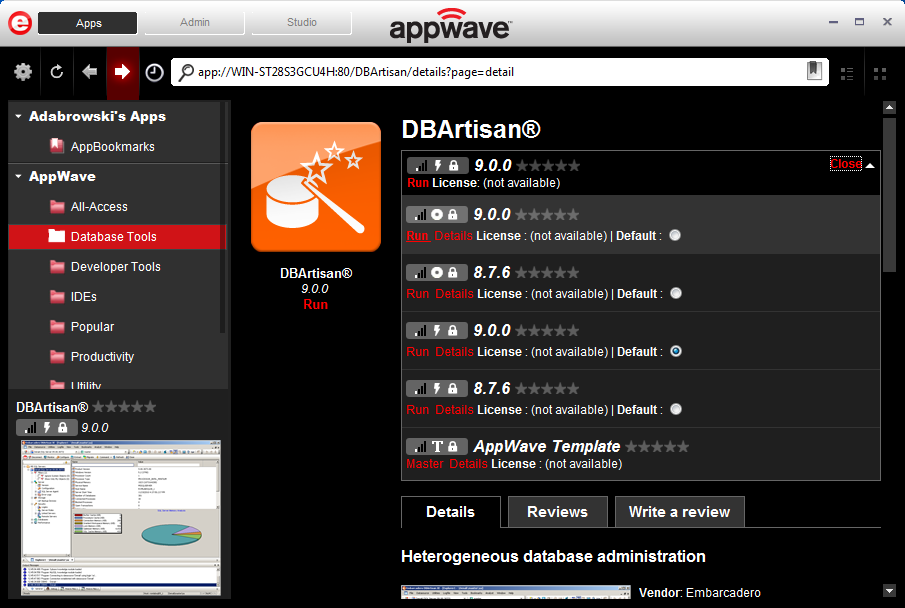This screenshot has width=905, height=608.
Task: Collapse the Adabrowski's Apps section
Action: (18, 116)
